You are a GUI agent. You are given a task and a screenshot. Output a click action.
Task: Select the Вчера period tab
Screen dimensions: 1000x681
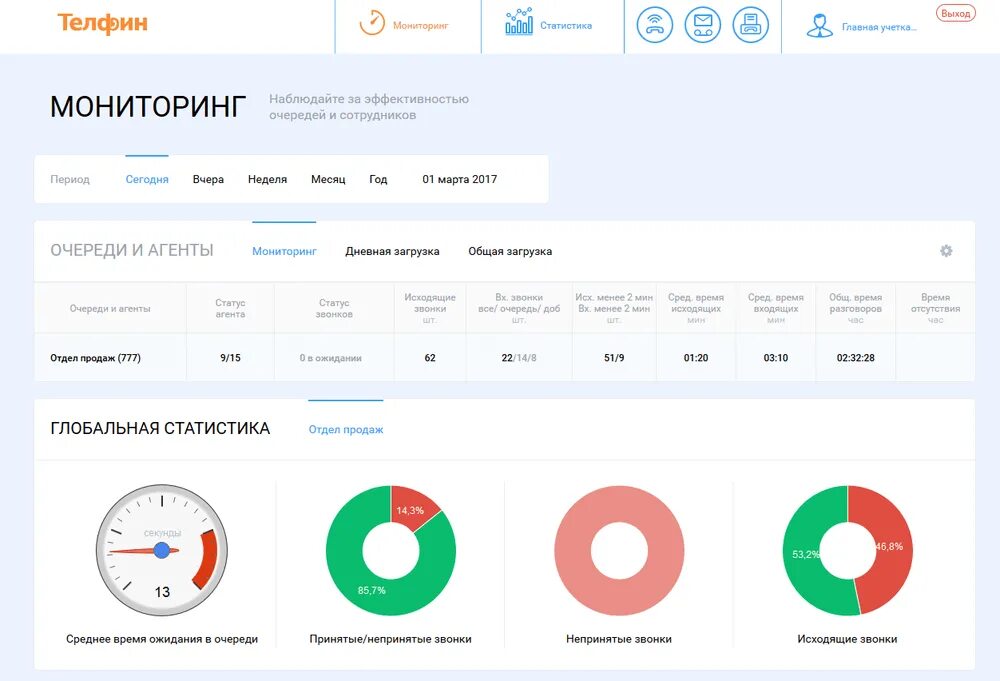pyautogui.click(x=208, y=179)
